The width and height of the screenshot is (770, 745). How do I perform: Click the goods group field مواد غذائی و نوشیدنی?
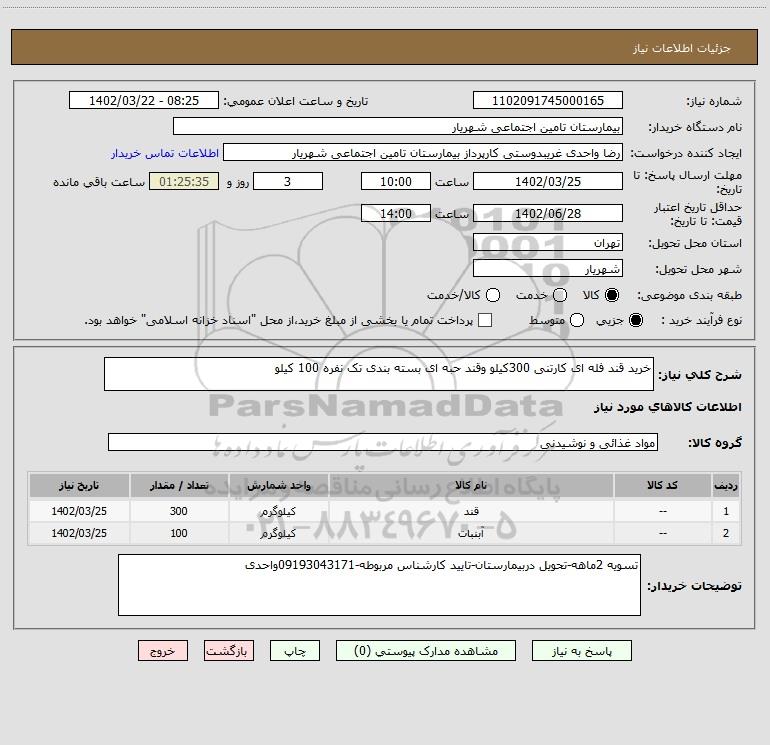(383, 442)
